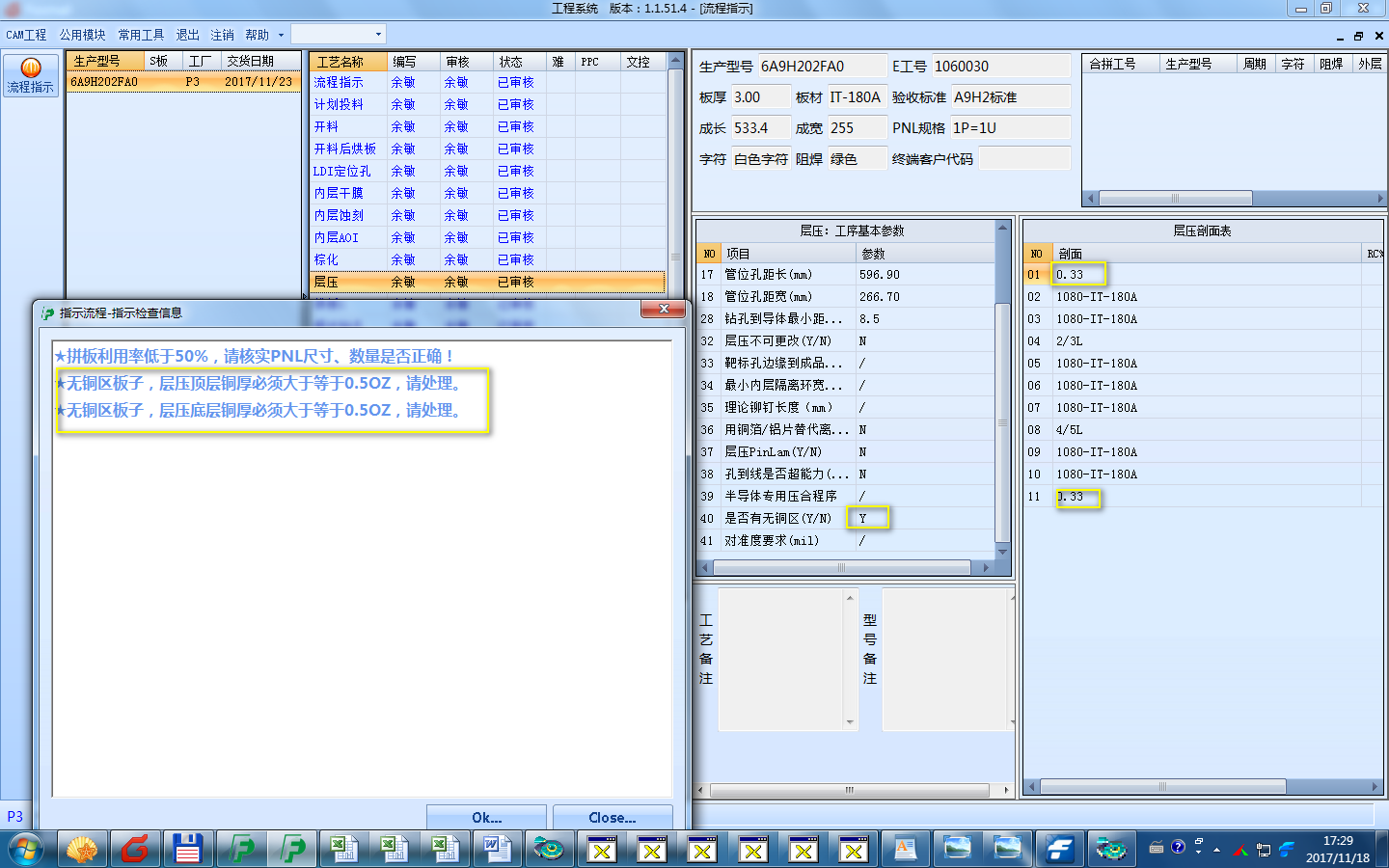
Task: Open the document with letter A taskbar icon
Action: [905, 850]
